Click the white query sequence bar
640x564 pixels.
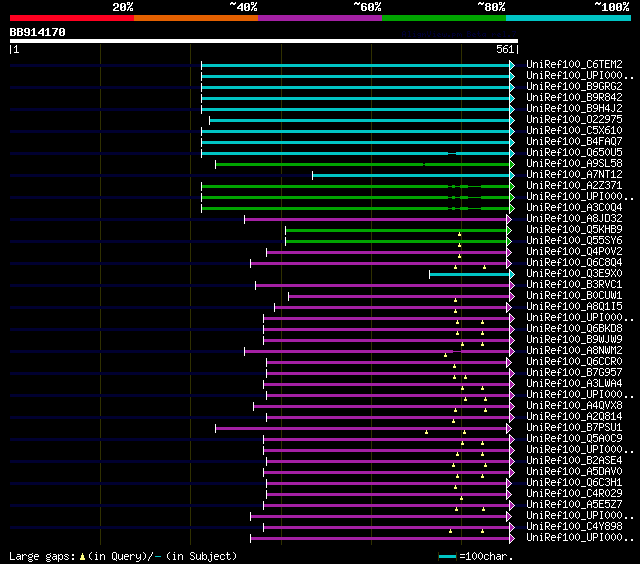pyautogui.click(x=264, y=41)
